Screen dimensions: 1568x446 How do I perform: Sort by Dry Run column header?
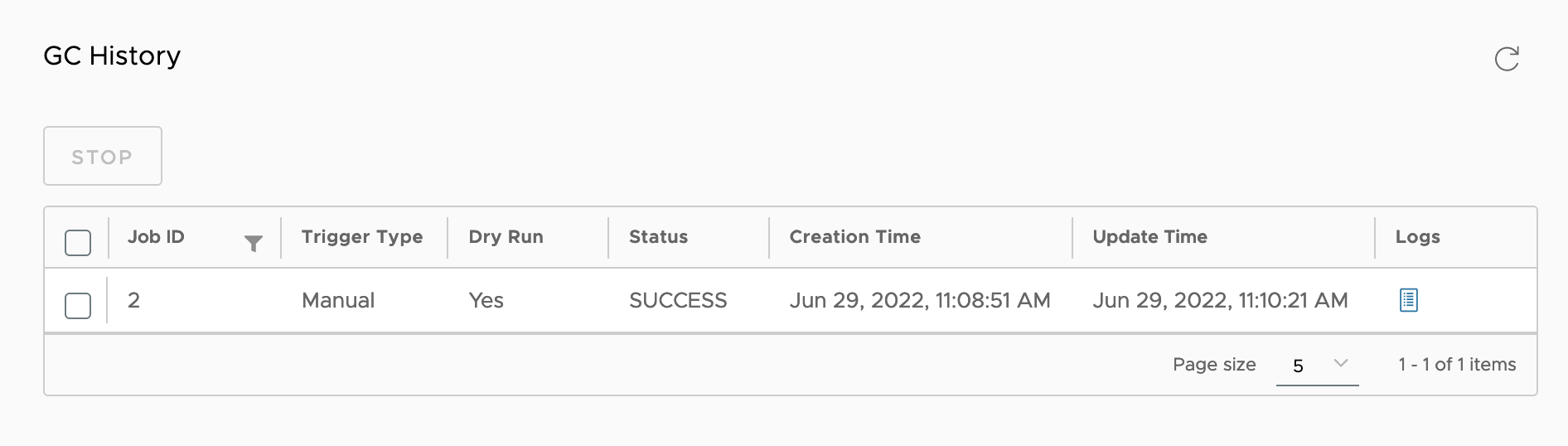click(x=506, y=237)
